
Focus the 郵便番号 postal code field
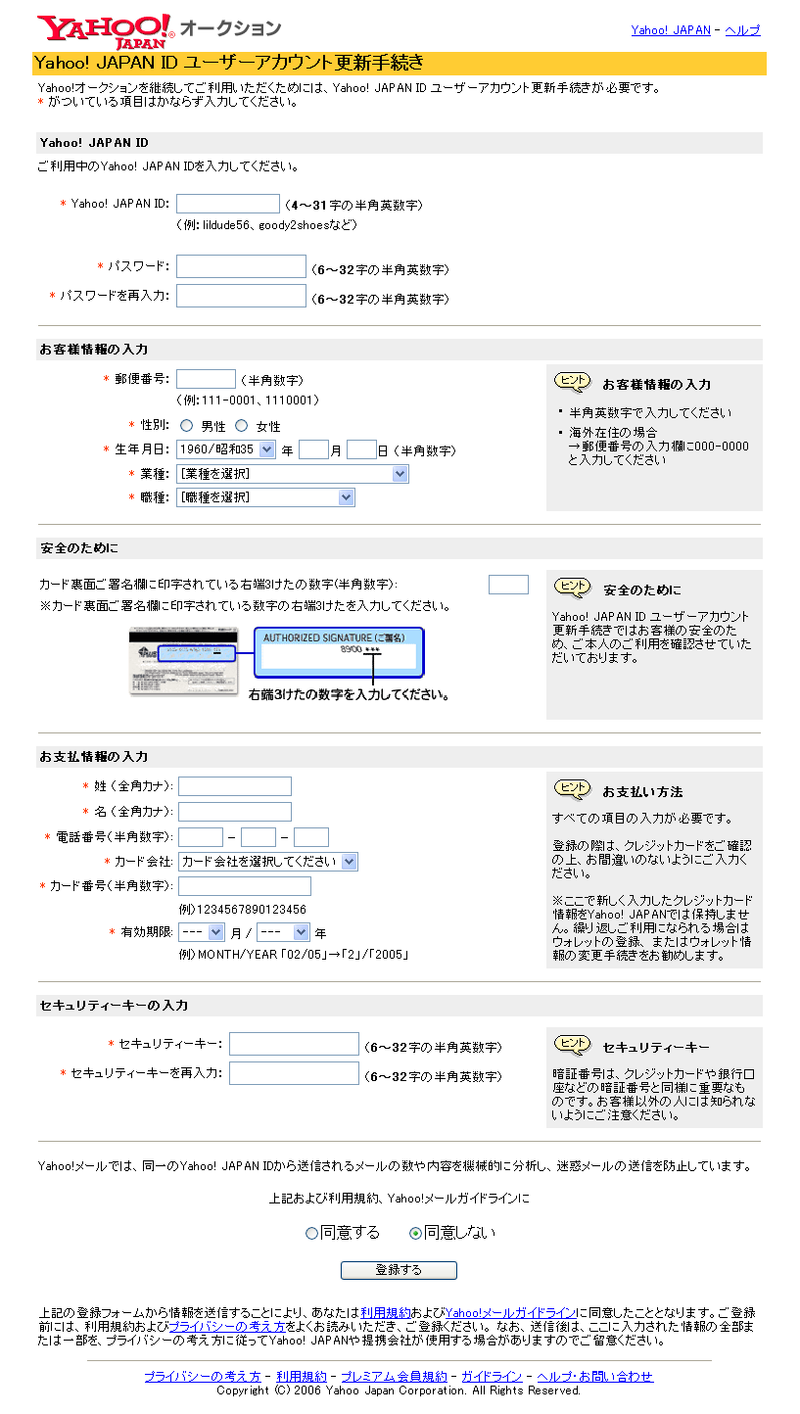[206, 379]
